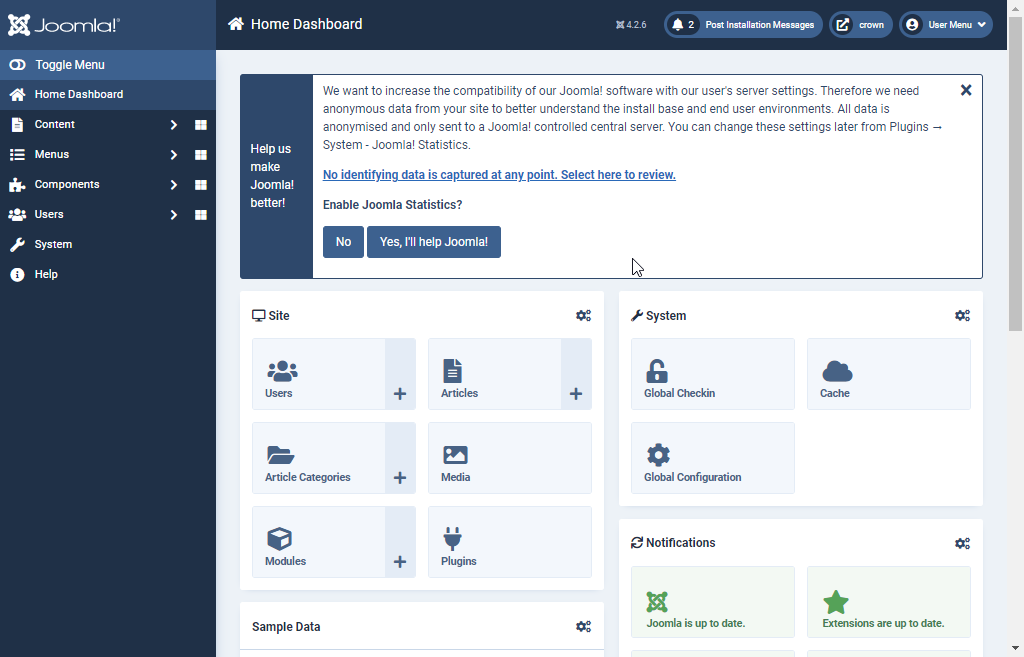Click the page vertical scrollbar
1024x657 pixels.
pyautogui.click(x=1016, y=176)
